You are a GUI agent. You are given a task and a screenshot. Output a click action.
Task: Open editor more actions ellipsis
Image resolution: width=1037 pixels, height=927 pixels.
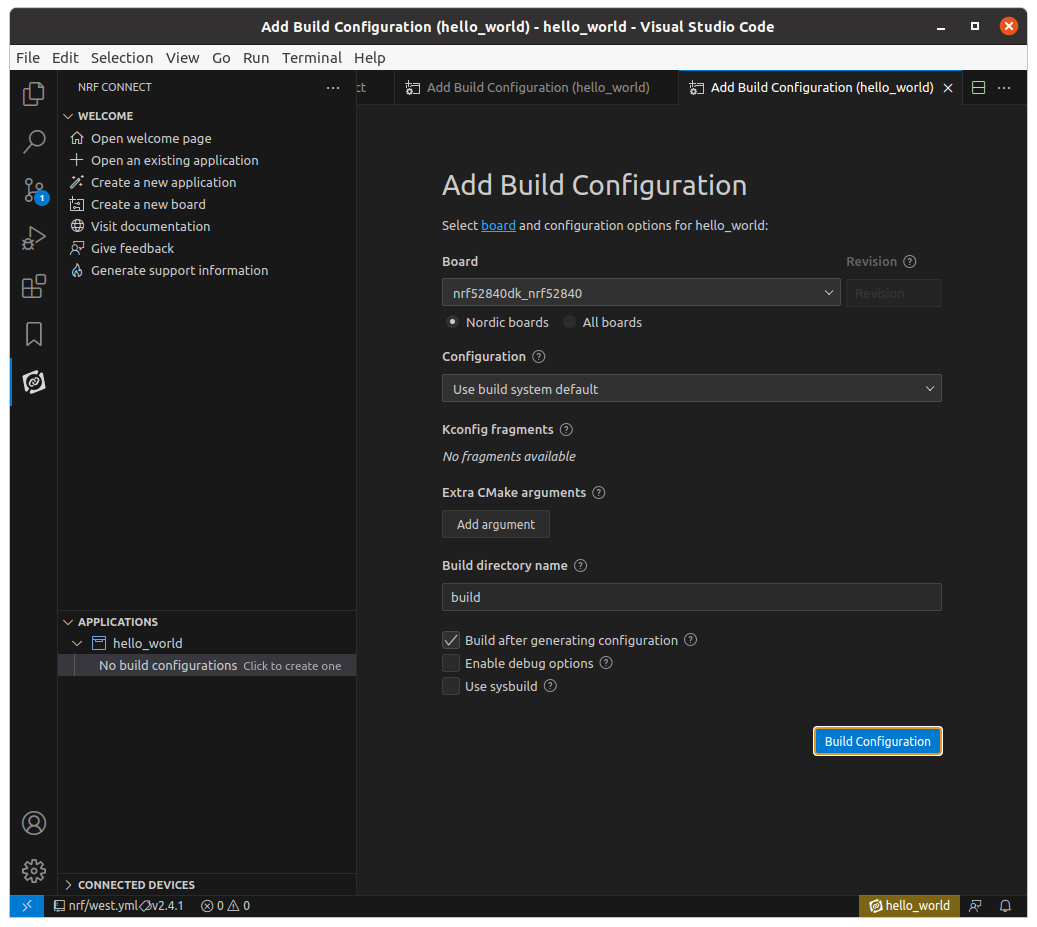[1004, 87]
